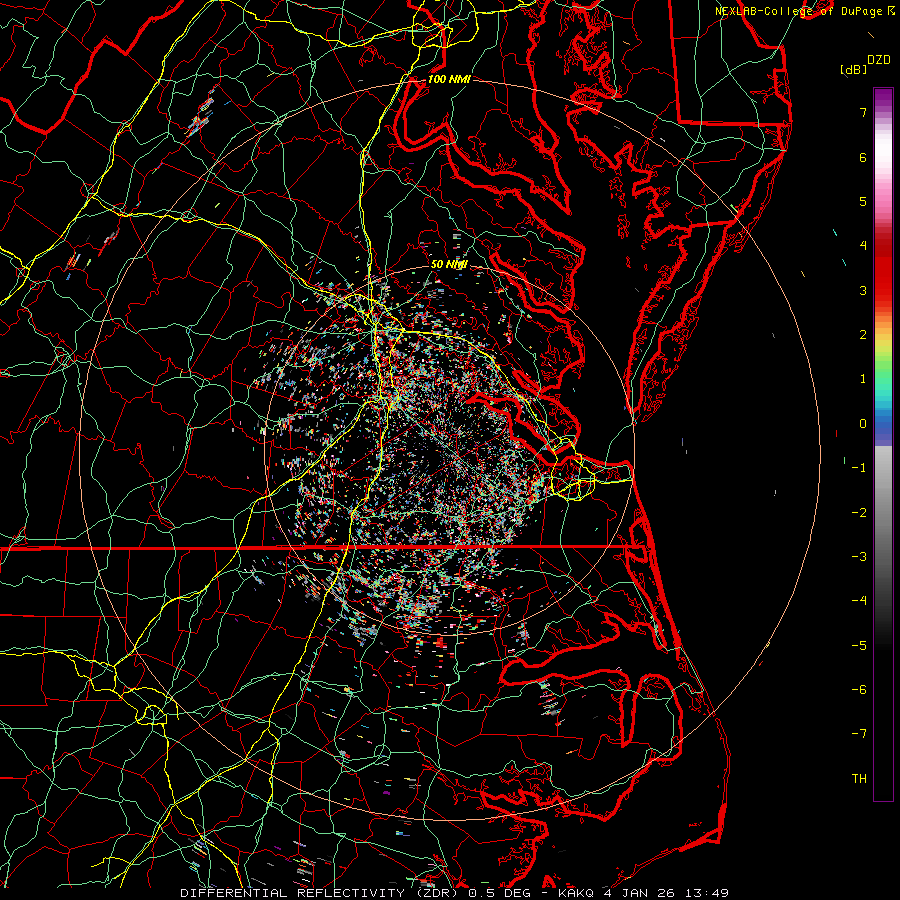The image size is (900, 900).
Task: Click the -7 value on the dB scale
Action: point(859,734)
